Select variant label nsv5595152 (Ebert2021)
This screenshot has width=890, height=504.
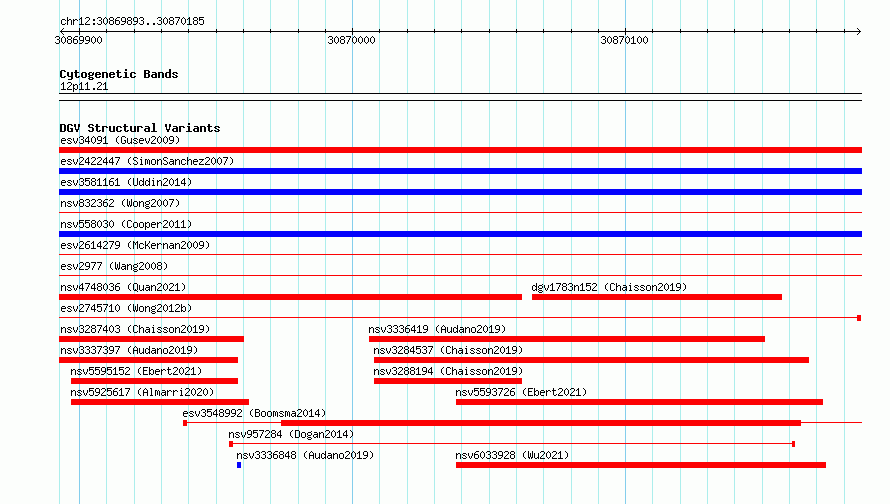coord(136,371)
